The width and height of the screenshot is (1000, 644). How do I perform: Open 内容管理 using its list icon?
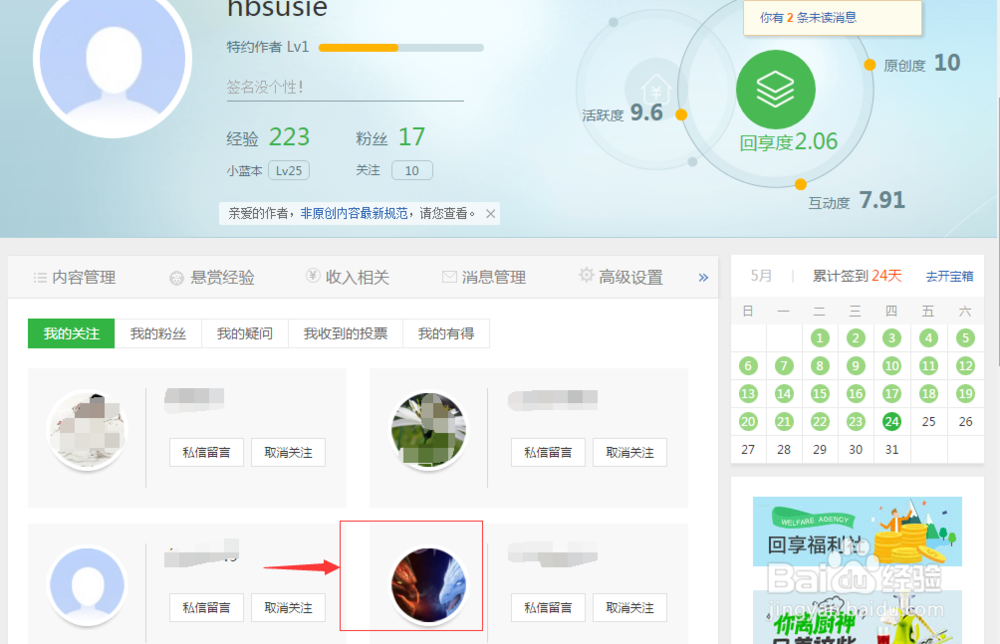tap(38, 277)
